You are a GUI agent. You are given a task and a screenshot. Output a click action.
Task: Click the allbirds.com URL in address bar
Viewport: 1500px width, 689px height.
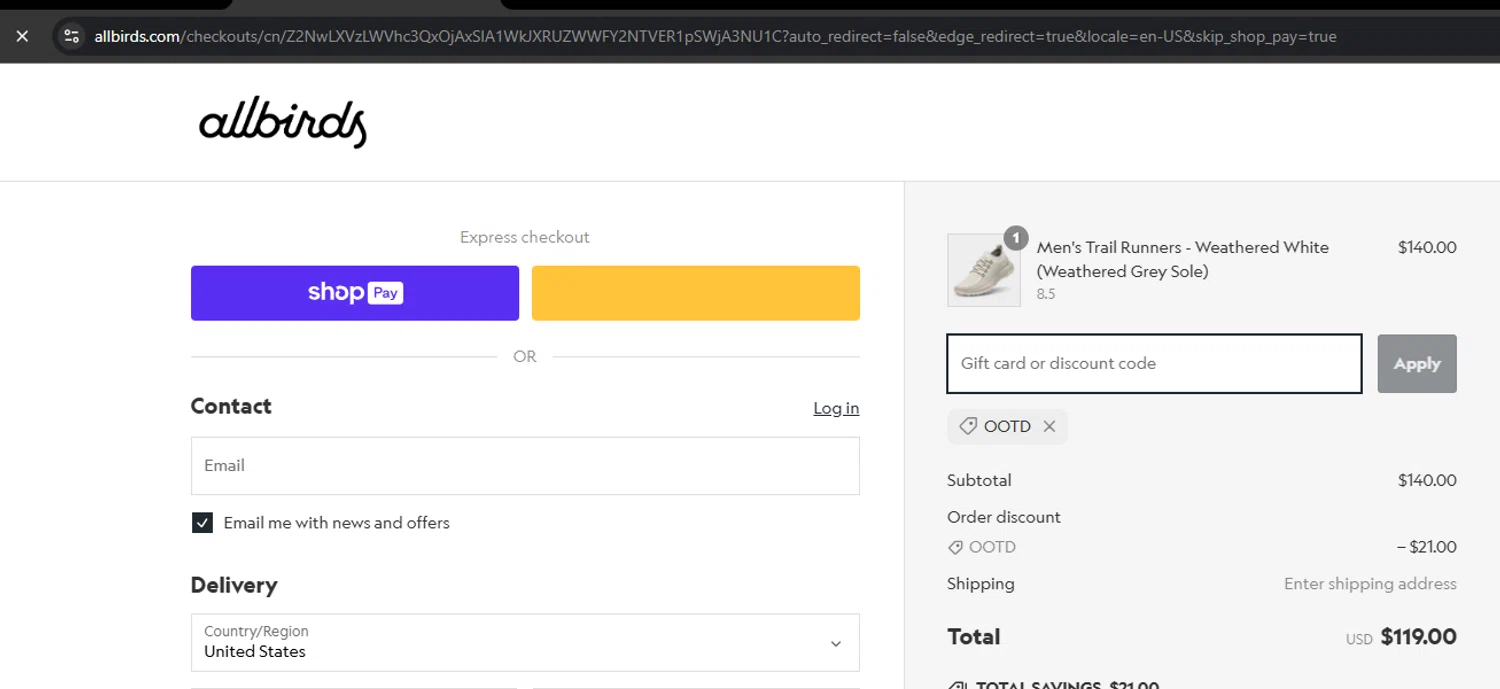coord(715,36)
